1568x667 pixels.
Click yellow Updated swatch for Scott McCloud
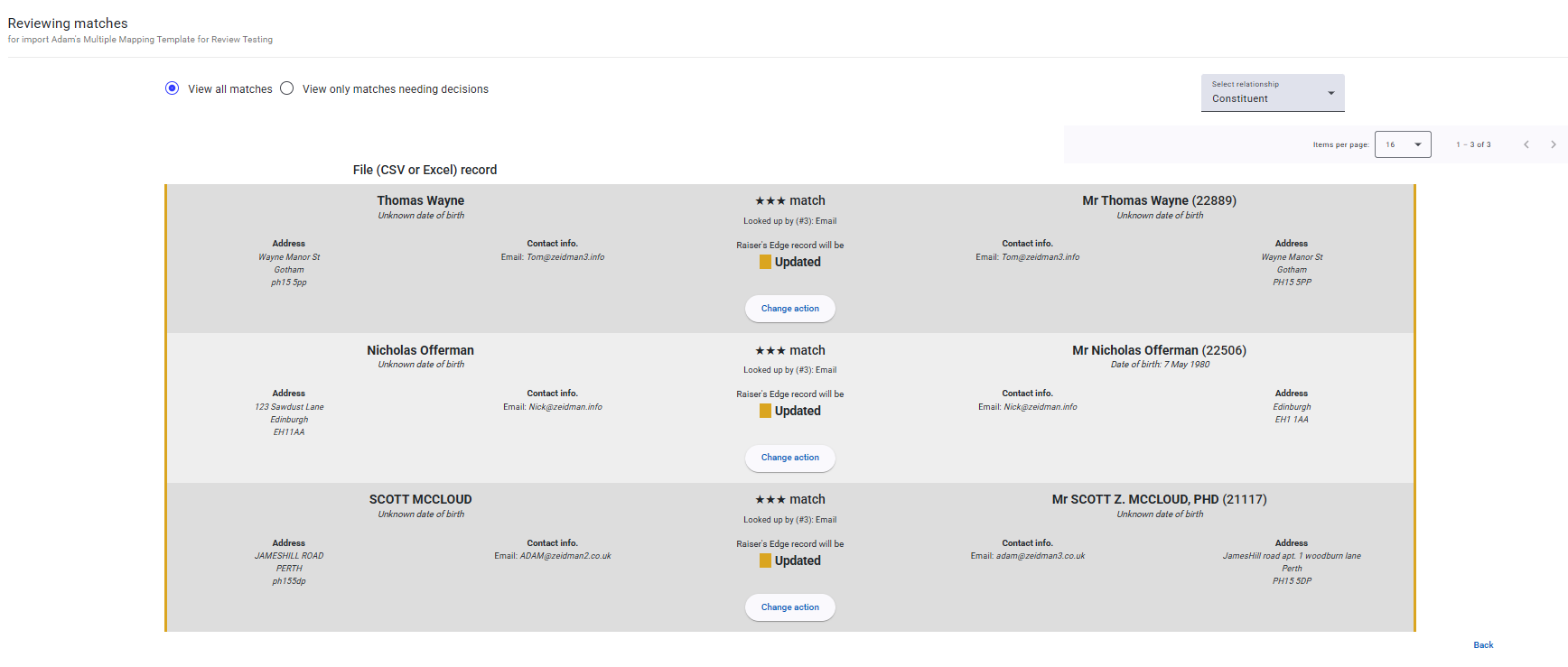coord(765,560)
